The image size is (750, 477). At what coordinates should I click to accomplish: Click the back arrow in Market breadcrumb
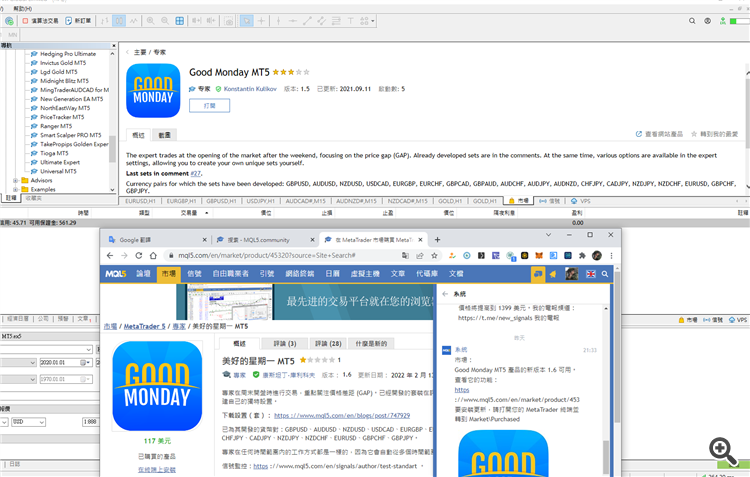(x=128, y=52)
